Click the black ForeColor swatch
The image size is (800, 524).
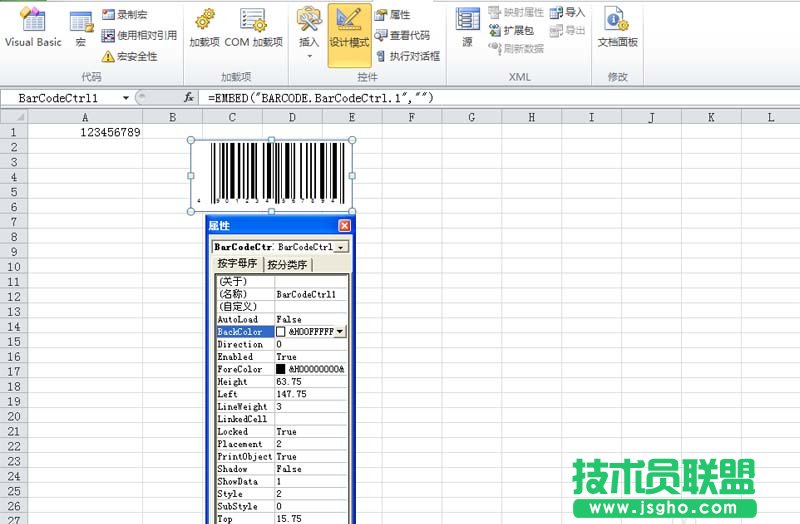click(x=281, y=369)
